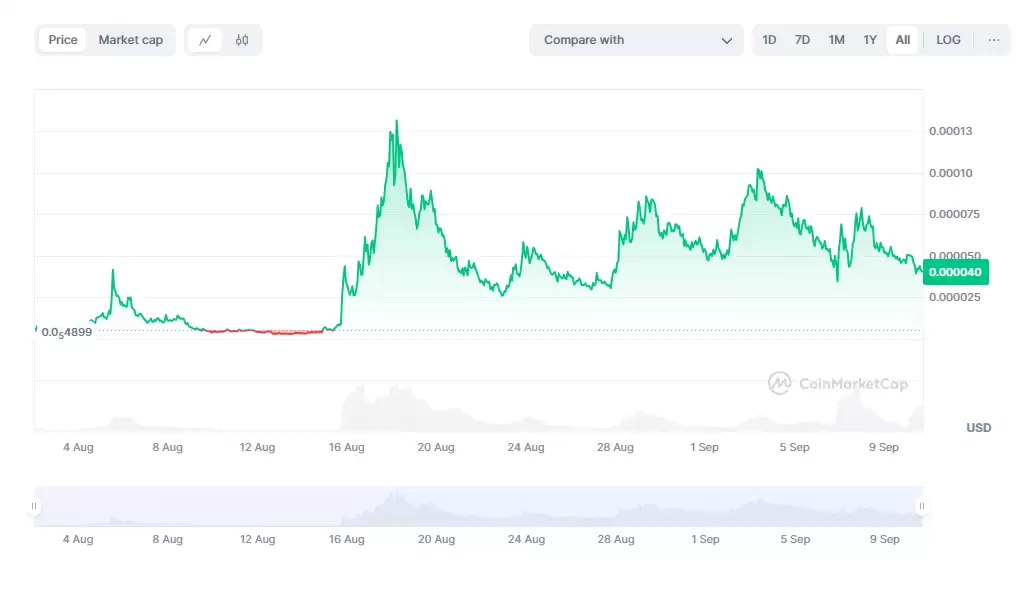The image size is (1030, 596).
Task: Expand the Compare with dropdown
Action: [636, 40]
